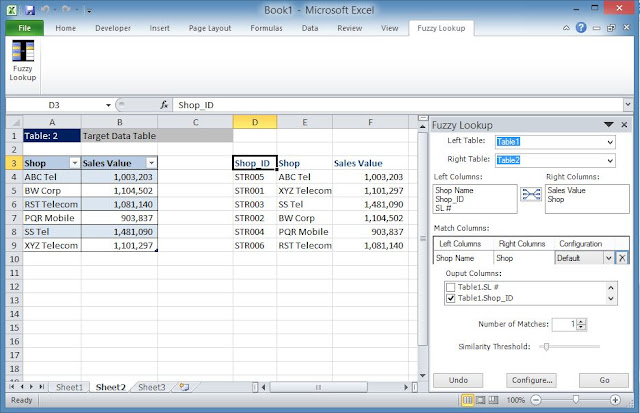Click into the formula bar showing Shop_ID

click(x=398, y=105)
